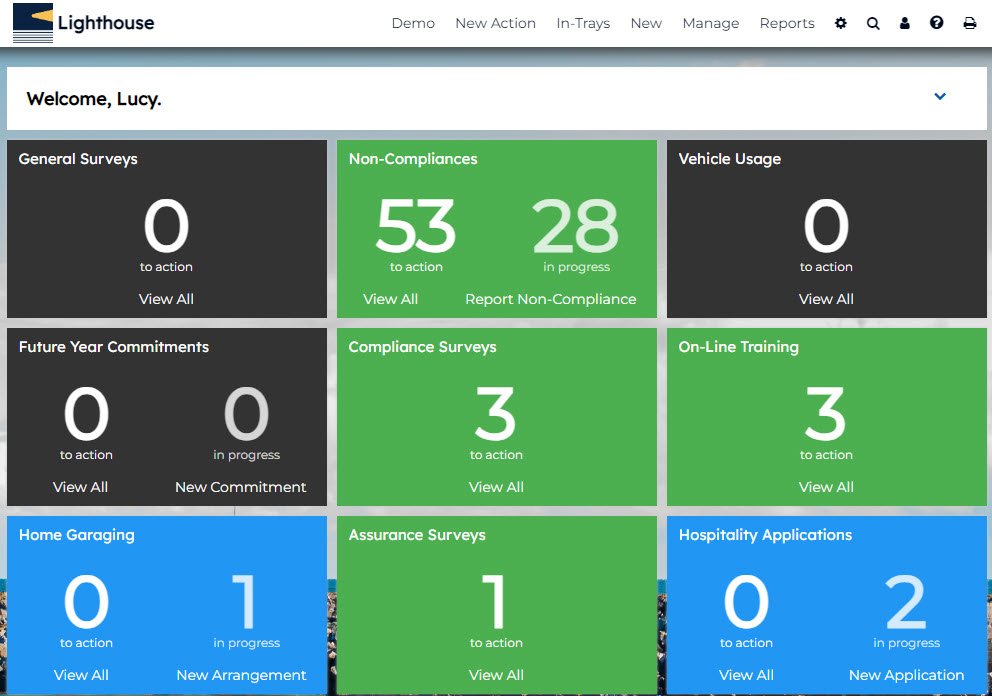Open the Manage menu

pyautogui.click(x=710, y=23)
